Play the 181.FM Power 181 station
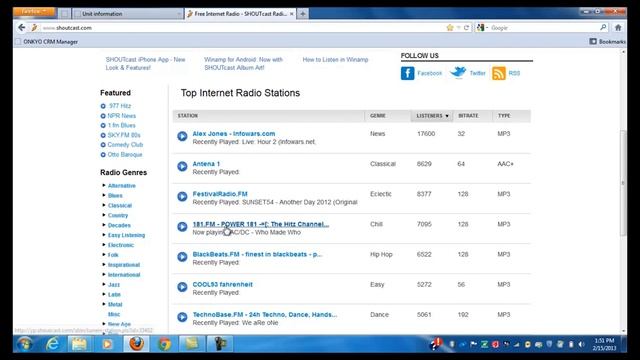The width and height of the screenshot is (640, 360). click(182, 227)
